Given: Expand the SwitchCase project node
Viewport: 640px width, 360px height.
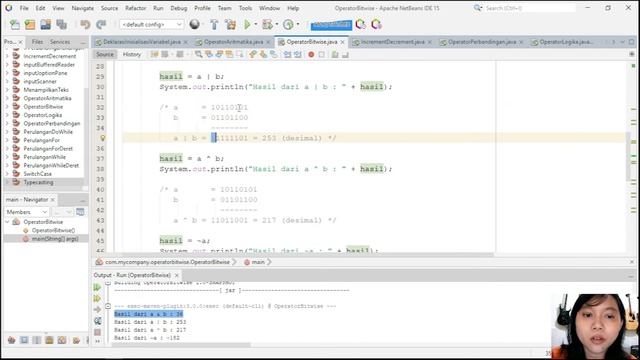Looking at the screenshot, I should (x=7, y=174).
